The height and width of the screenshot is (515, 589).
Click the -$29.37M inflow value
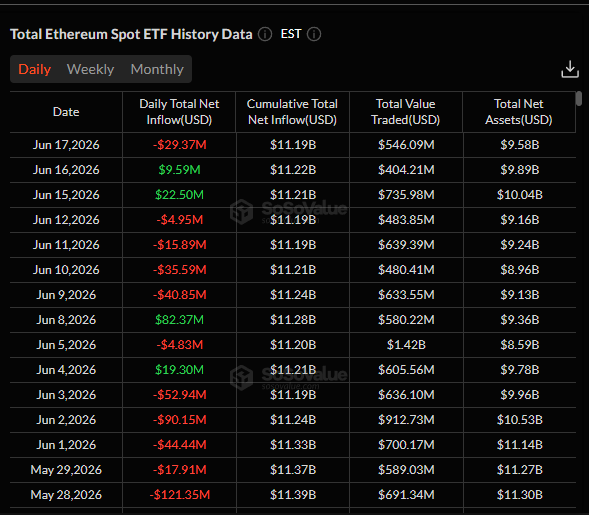[180, 145]
